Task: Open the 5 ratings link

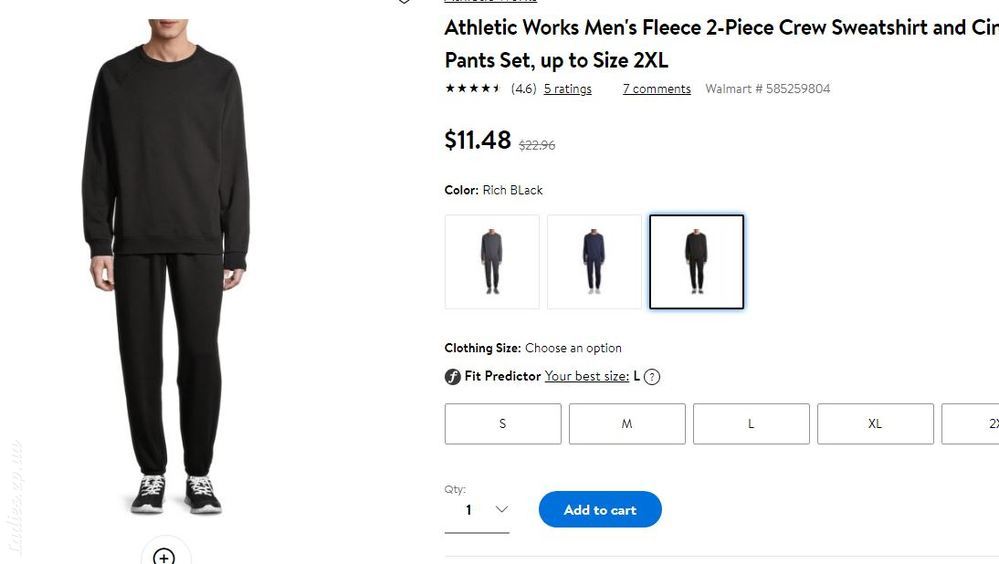Action: tap(568, 89)
